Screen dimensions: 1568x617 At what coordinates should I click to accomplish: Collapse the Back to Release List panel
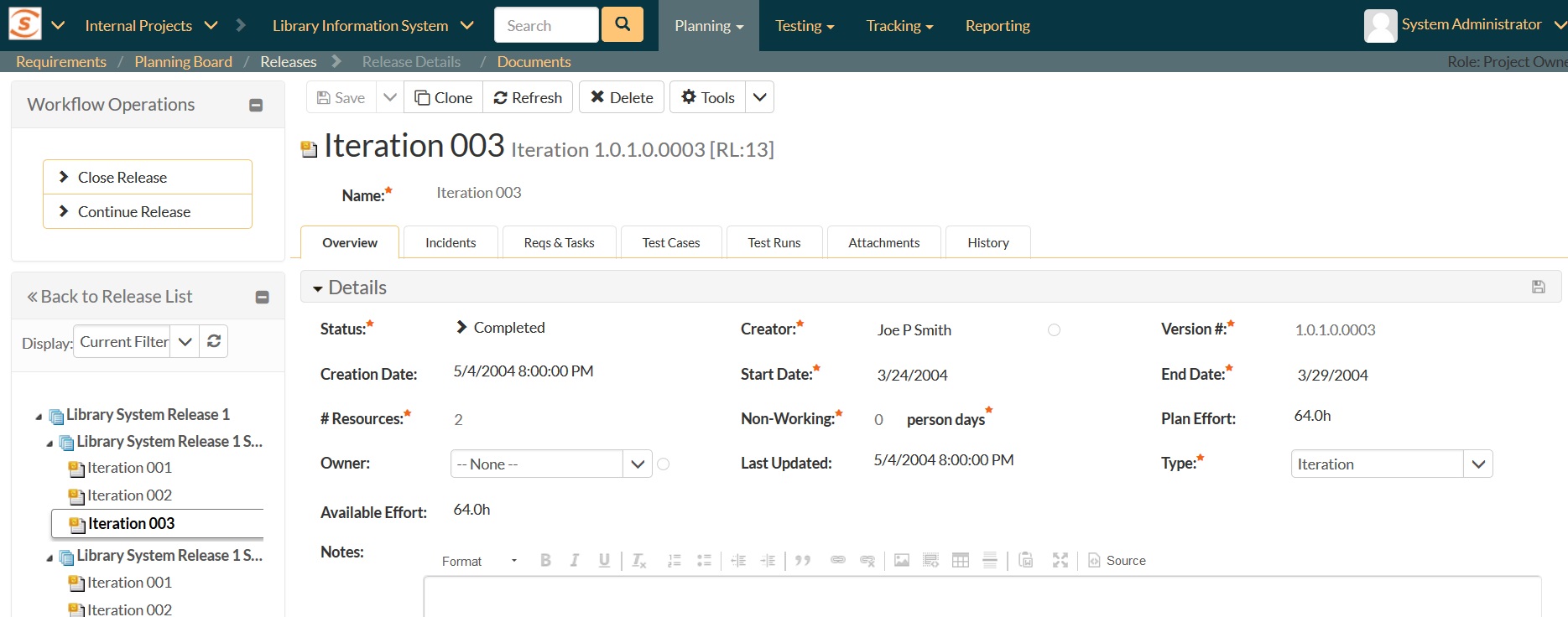[263, 297]
